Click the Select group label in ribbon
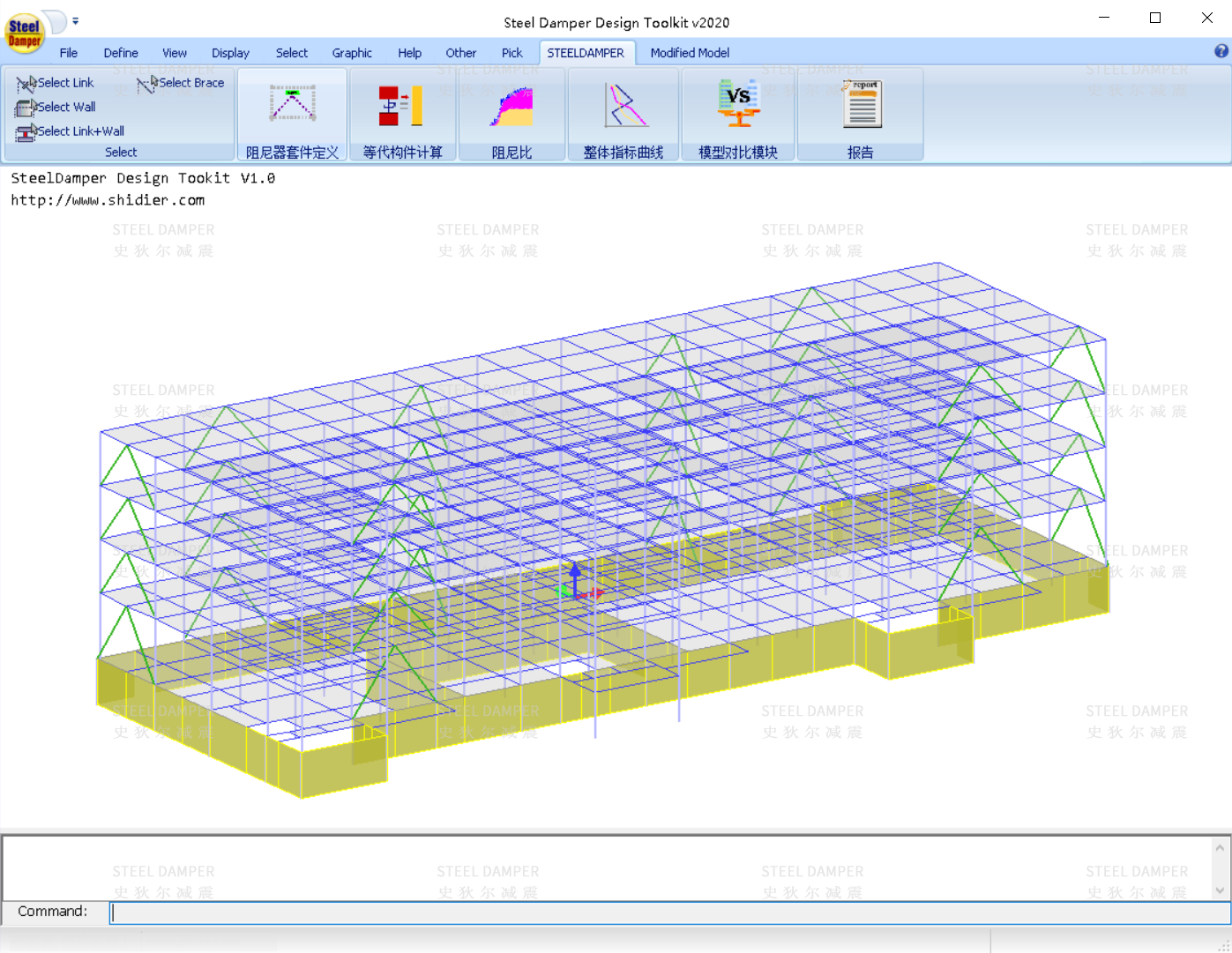The width and height of the screenshot is (1232, 953). [121, 153]
